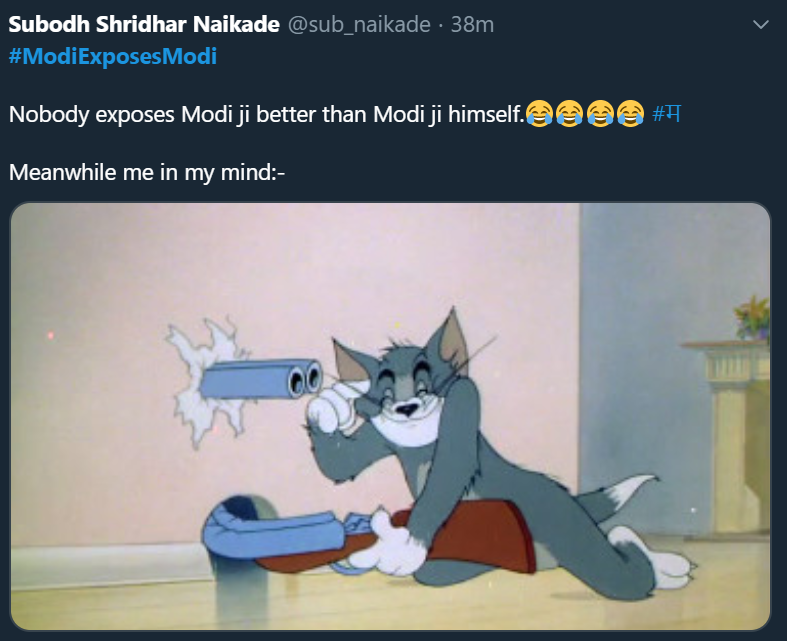This screenshot has height=641, width=787.
Task: Click Tom's smiling face in the meme
Action: tap(409, 397)
